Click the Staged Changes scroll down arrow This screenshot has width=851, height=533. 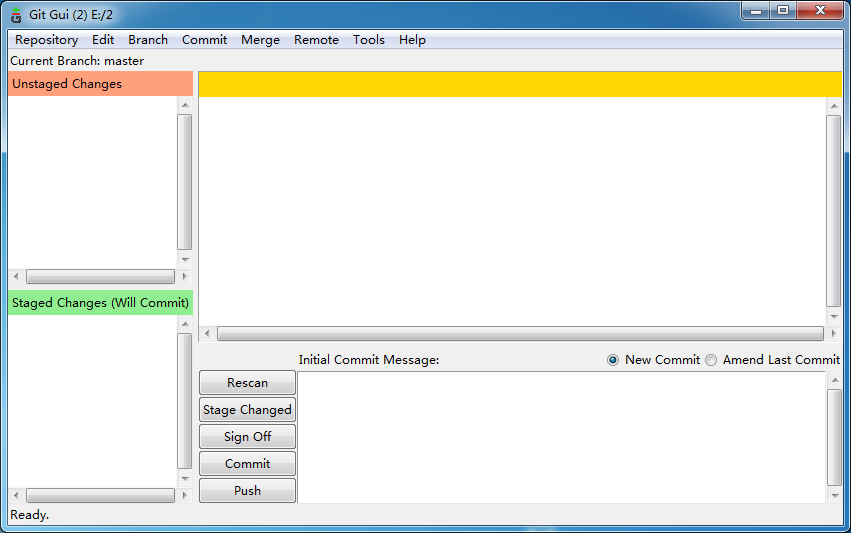click(x=185, y=479)
